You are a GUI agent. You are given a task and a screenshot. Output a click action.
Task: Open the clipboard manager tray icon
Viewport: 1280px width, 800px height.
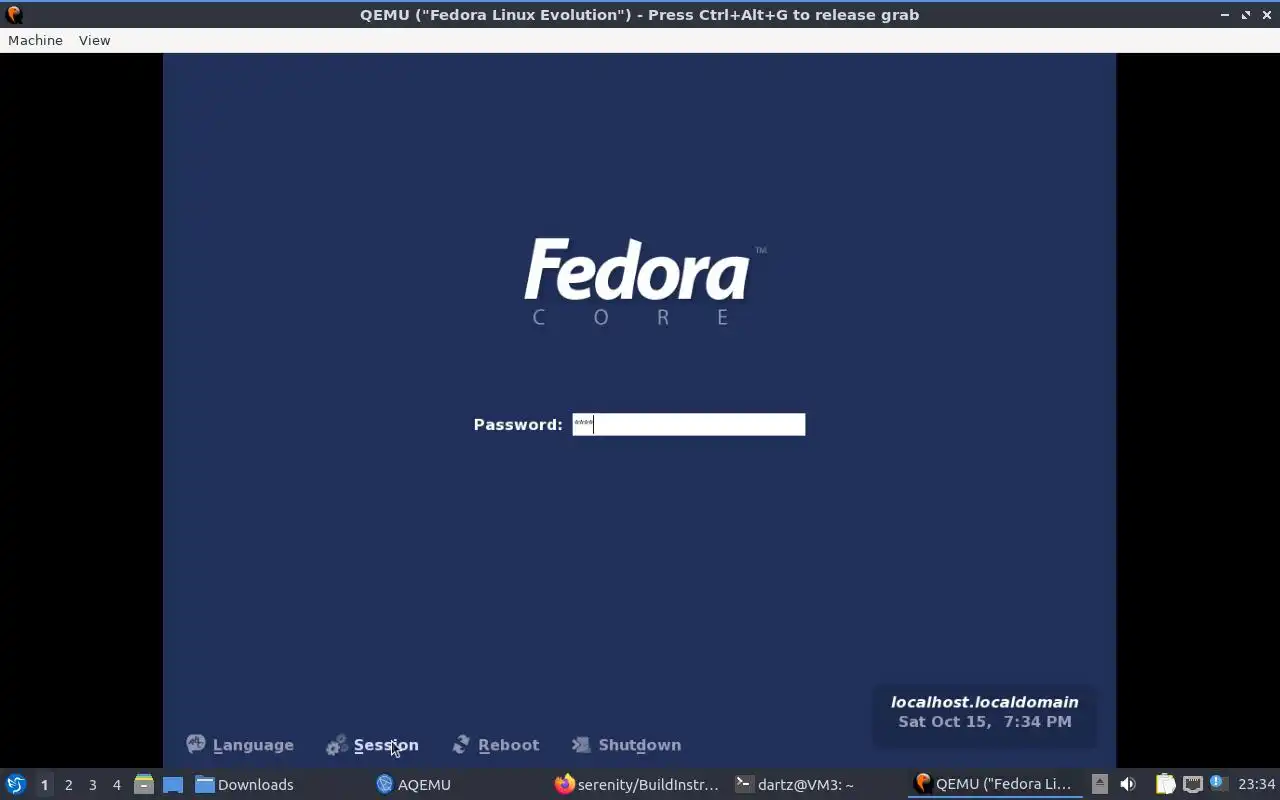tap(1165, 784)
